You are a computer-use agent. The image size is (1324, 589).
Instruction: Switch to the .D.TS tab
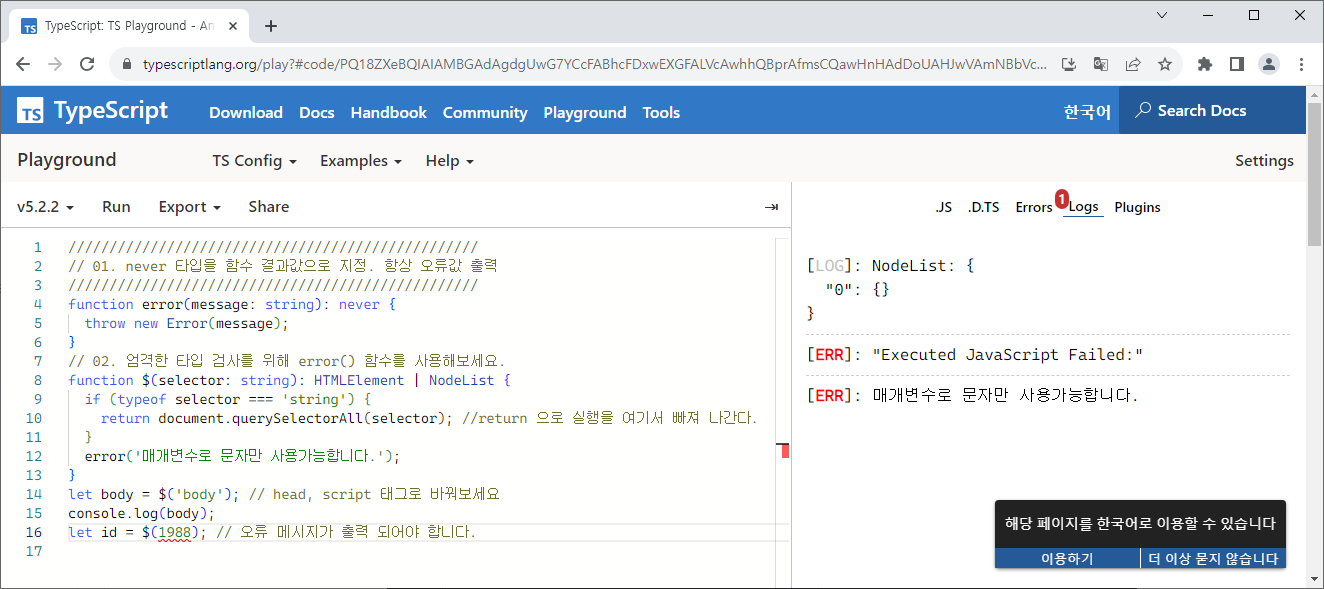983,207
